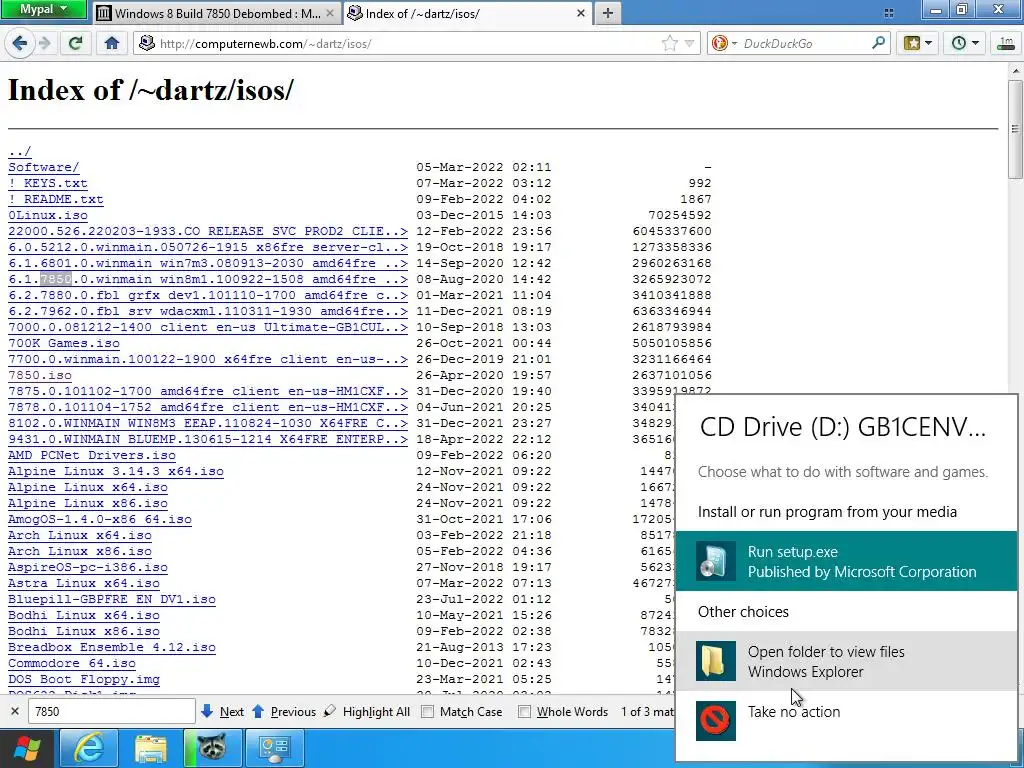The image size is (1024, 768).
Task: Click AmogOS-1.4.0-x86_64.iso link
Action: (100, 519)
